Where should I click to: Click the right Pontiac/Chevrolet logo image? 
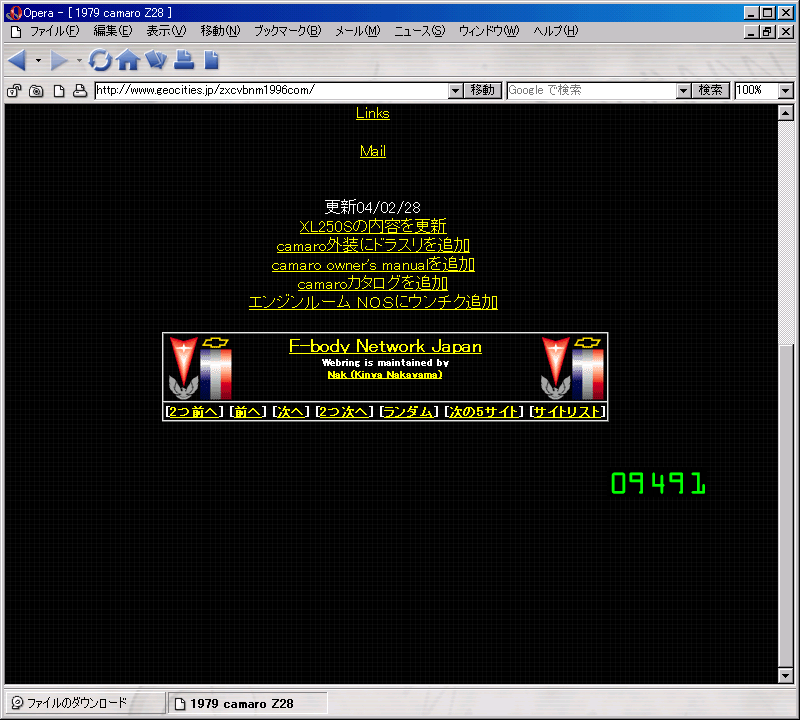click(x=572, y=368)
